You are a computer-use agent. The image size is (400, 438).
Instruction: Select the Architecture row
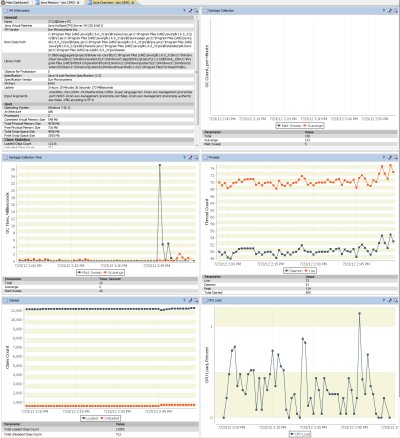(98, 112)
